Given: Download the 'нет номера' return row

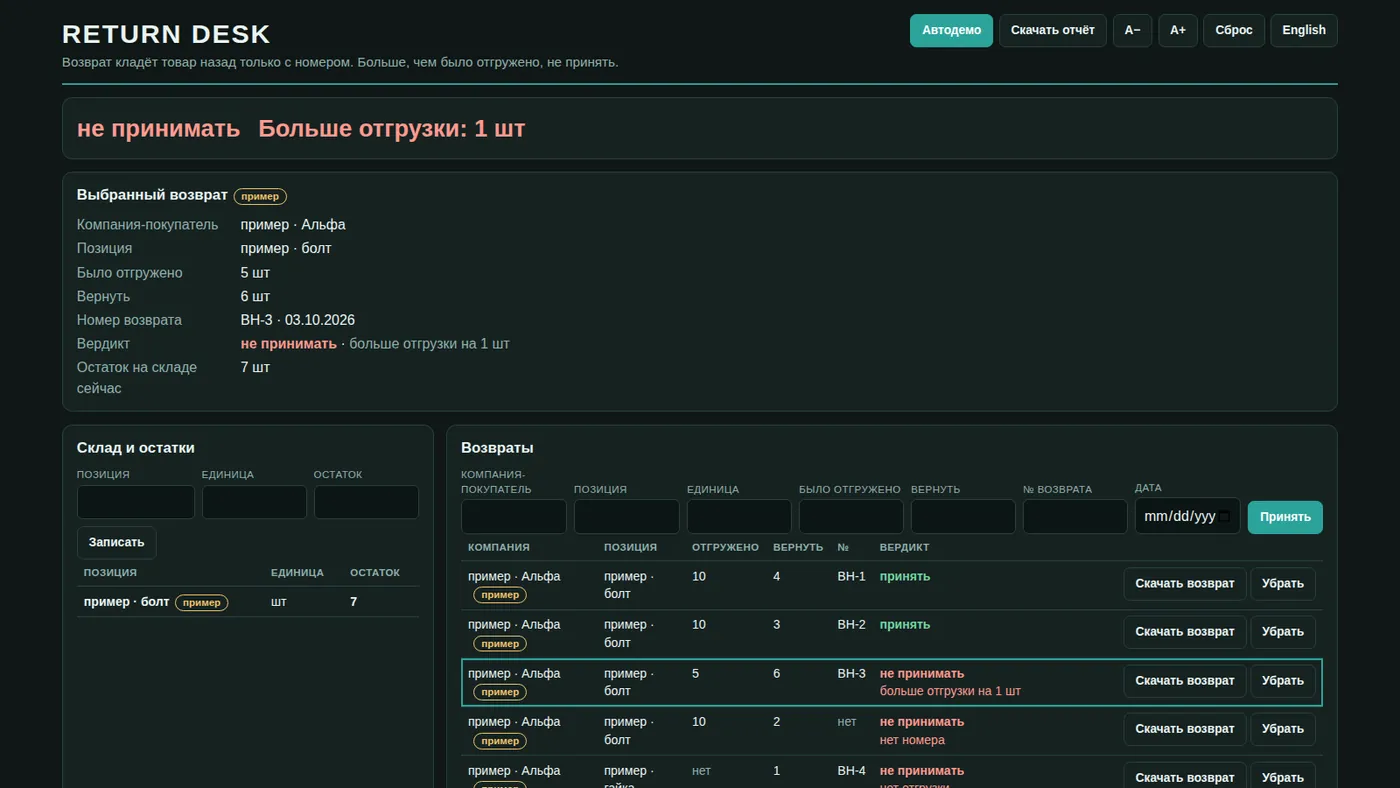Looking at the screenshot, I should [x=1185, y=729].
